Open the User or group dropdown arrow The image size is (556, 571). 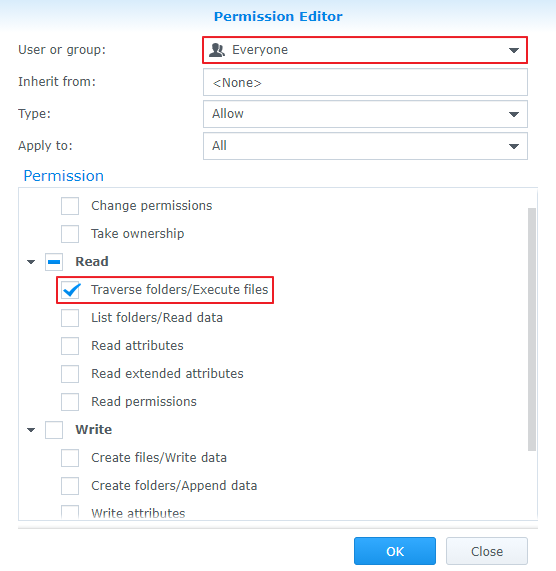click(514, 50)
